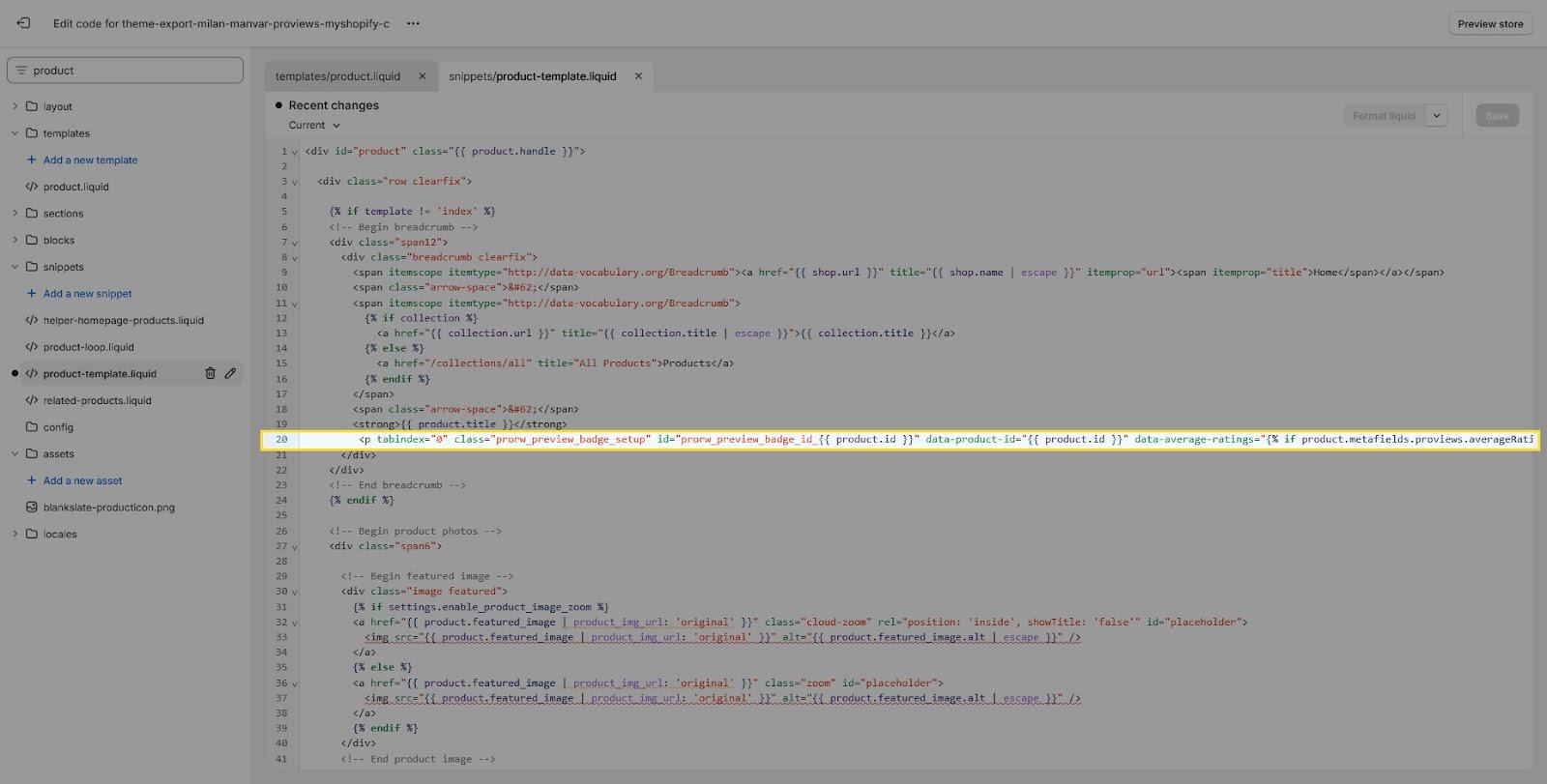The height and width of the screenshot is (784, 1547).
Task: Open the three-dot more actions menu
Action: pos(413,23)
